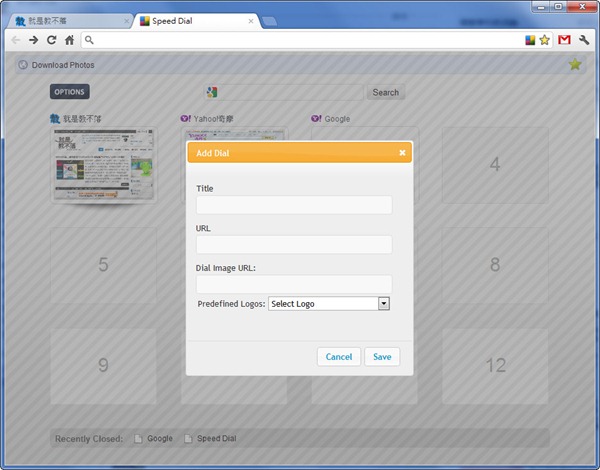Close the Add Dial dialog
Image resolution: width=600 pixels, height=470 pixels.
[402, 153]
